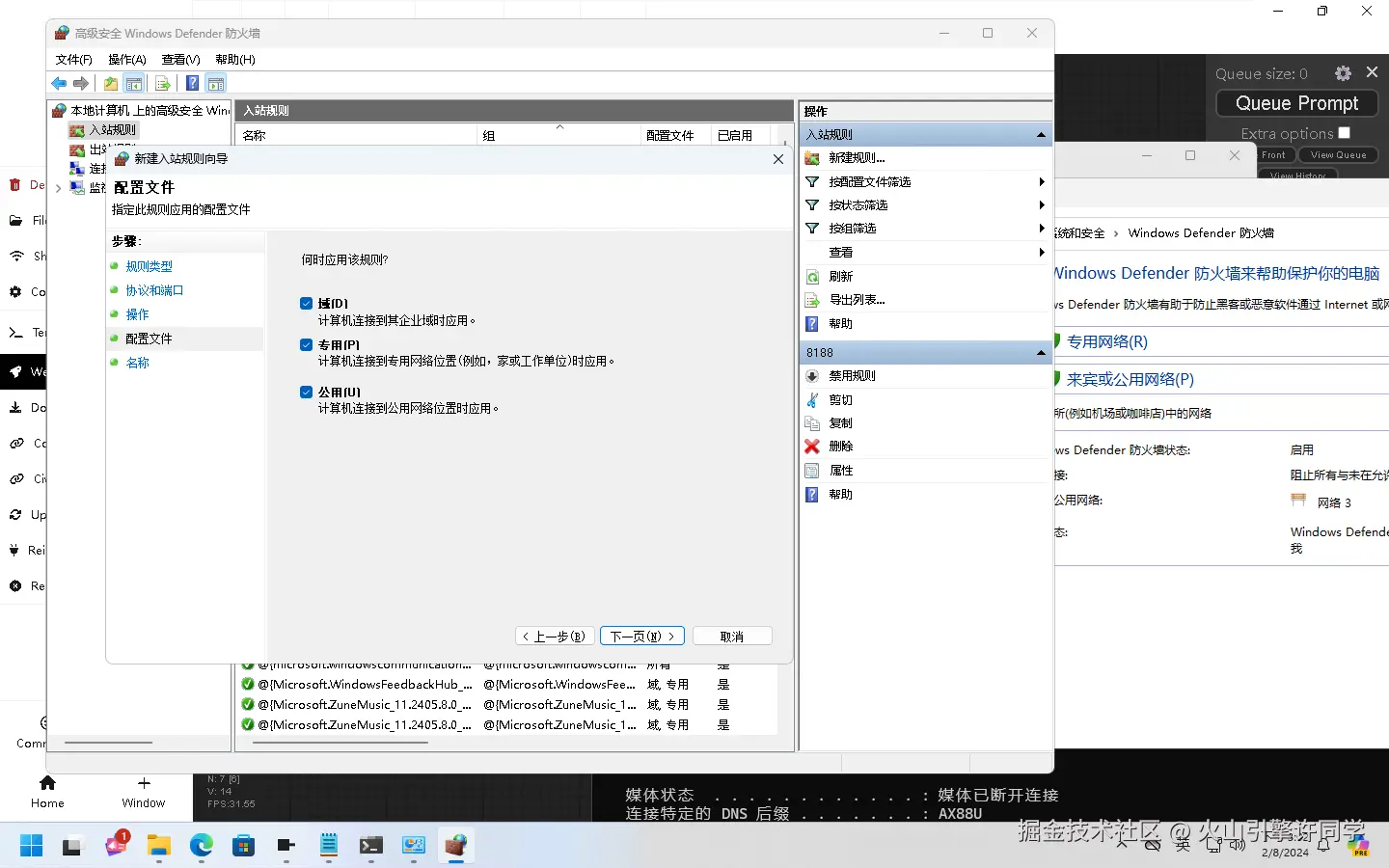The image size is (1389, 868).
Task: Open 文件(F) menu
Action: pos(73,60)
